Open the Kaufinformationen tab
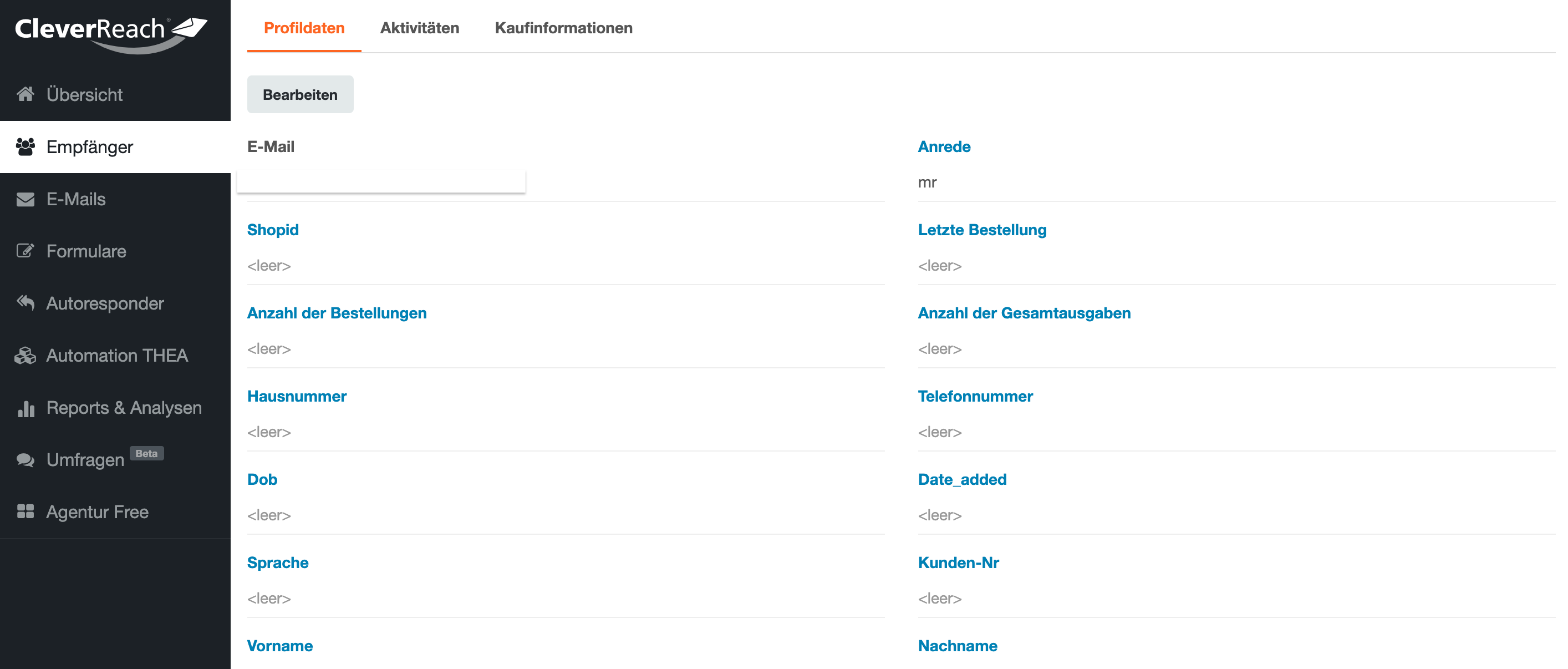 point(564,28)
